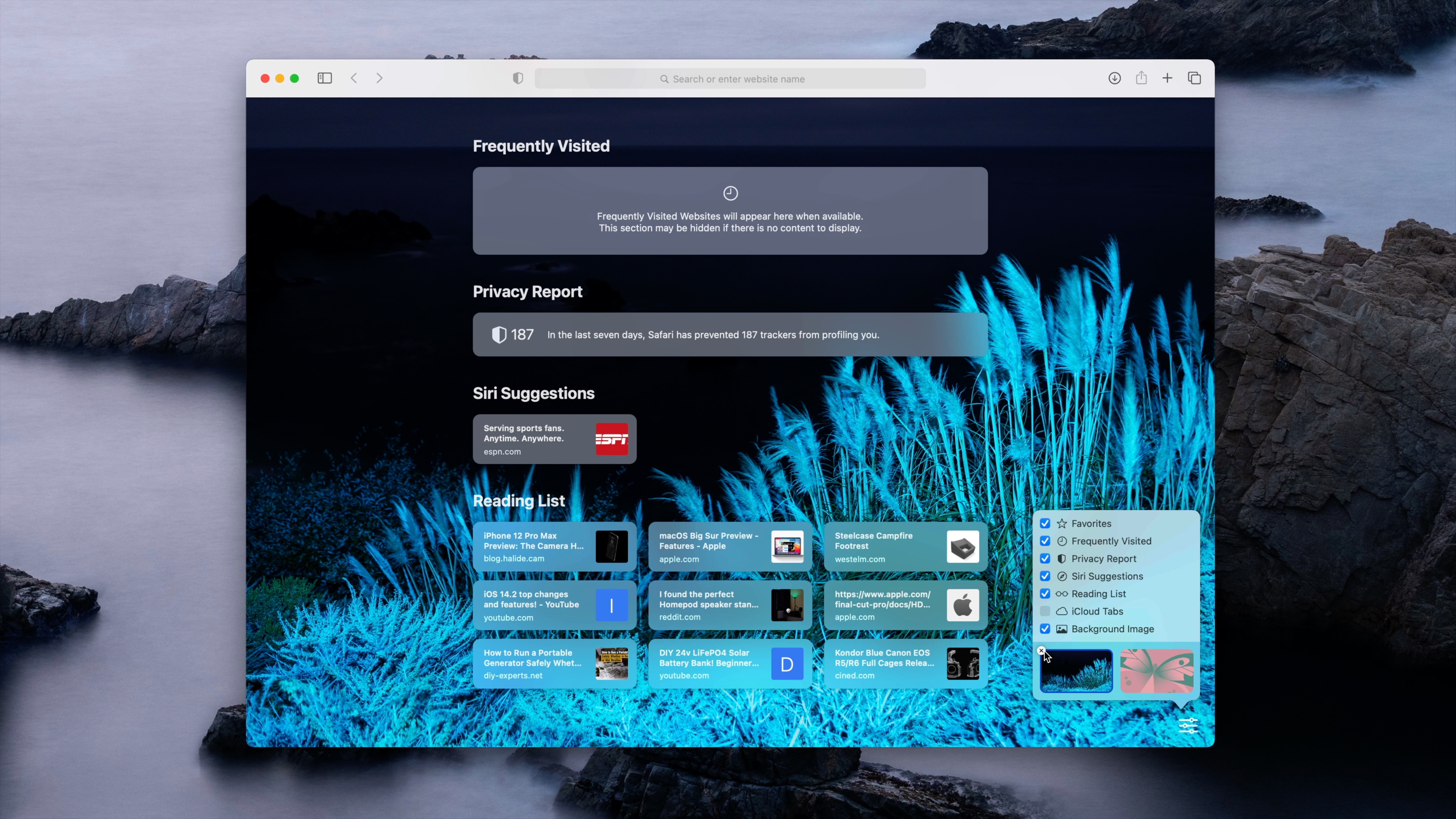
Task: Open new tab with plus icon
Action: pos(1167,78)
